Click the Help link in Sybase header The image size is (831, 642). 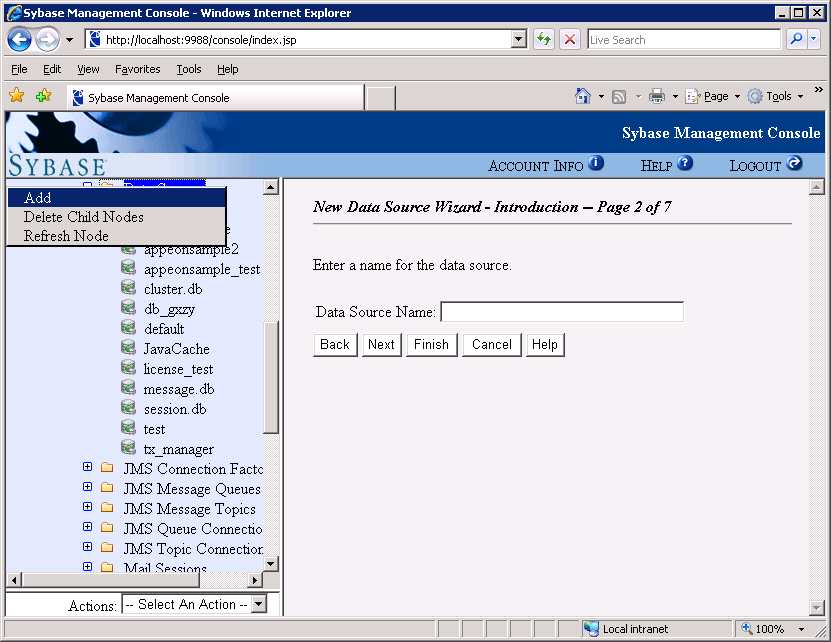pyautogui.click(x=666, y=165)
